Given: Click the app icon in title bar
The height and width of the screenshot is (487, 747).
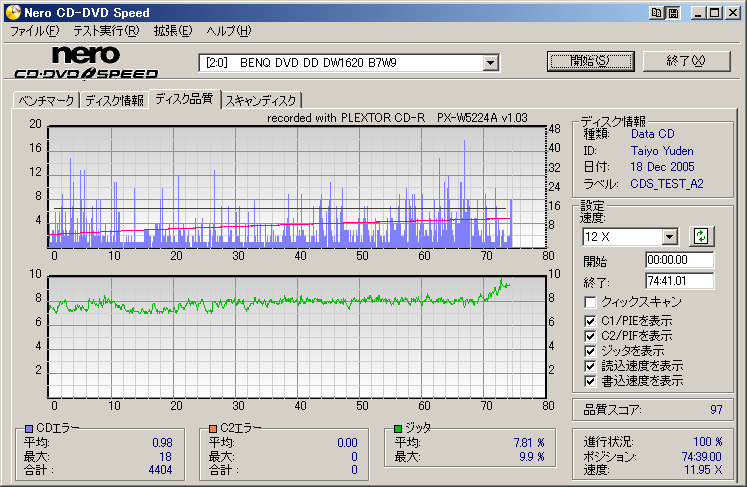Looking at the screenshot, I should pyautogui.click(x=11, y=12).
